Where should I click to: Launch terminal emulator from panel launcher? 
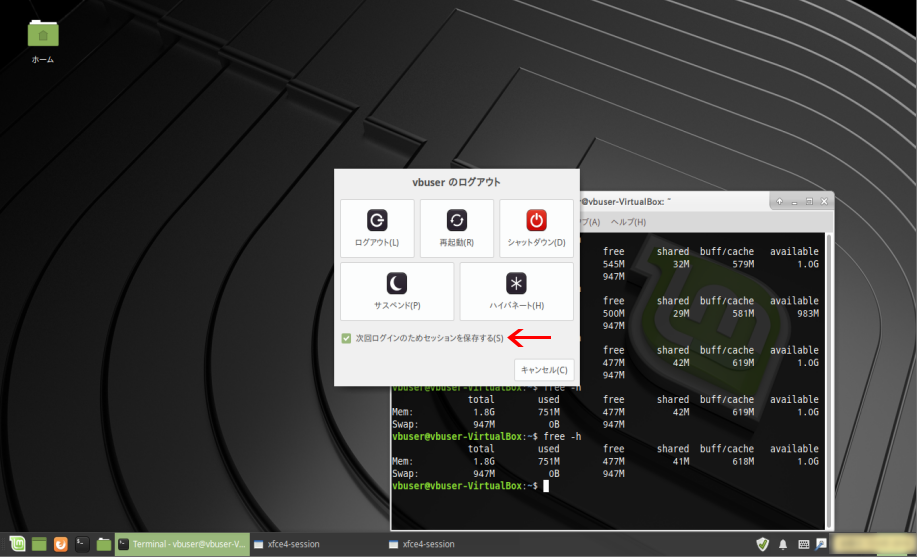(82, 544)
